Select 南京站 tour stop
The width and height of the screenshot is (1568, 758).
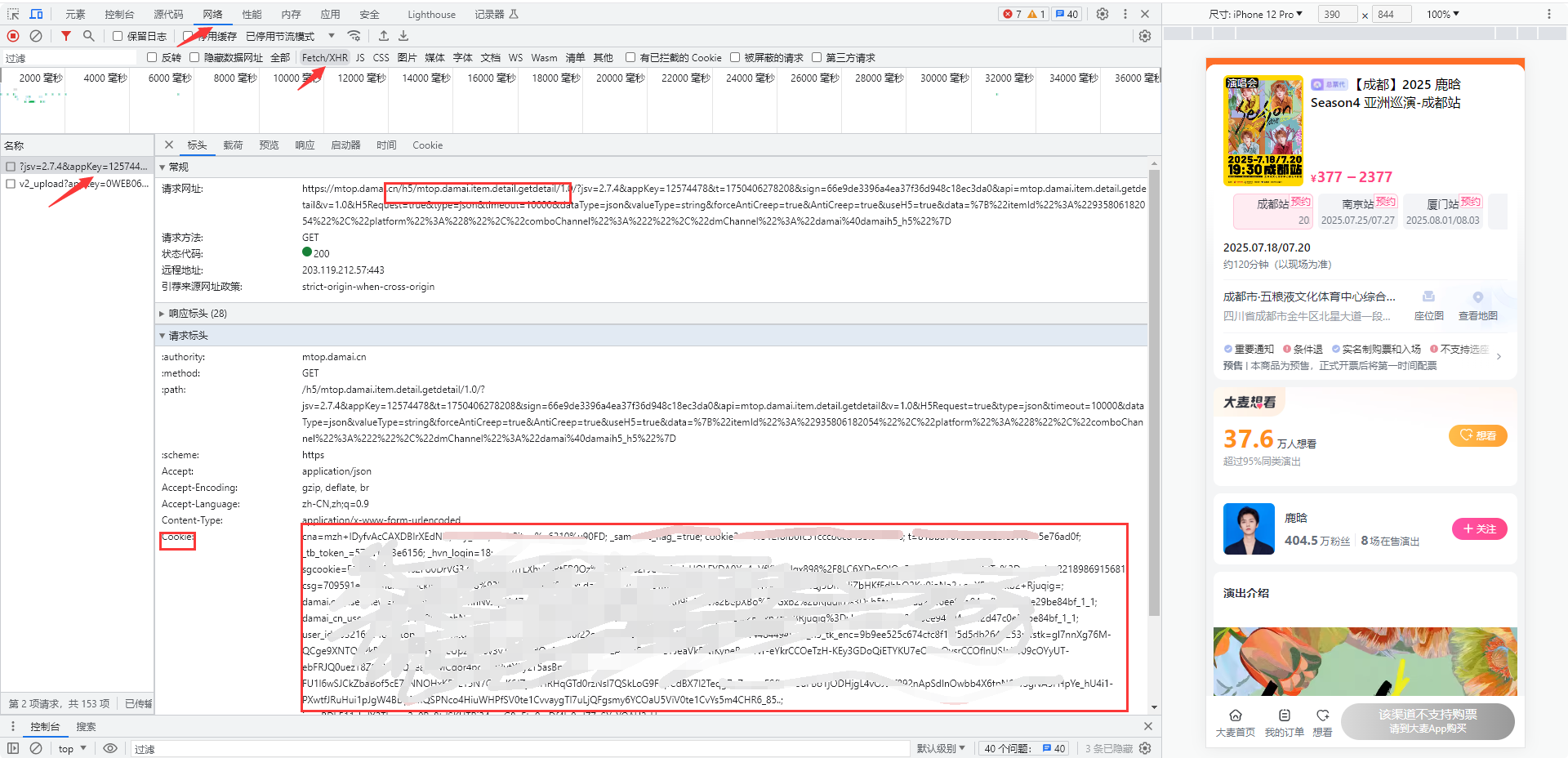point(1358,211)
